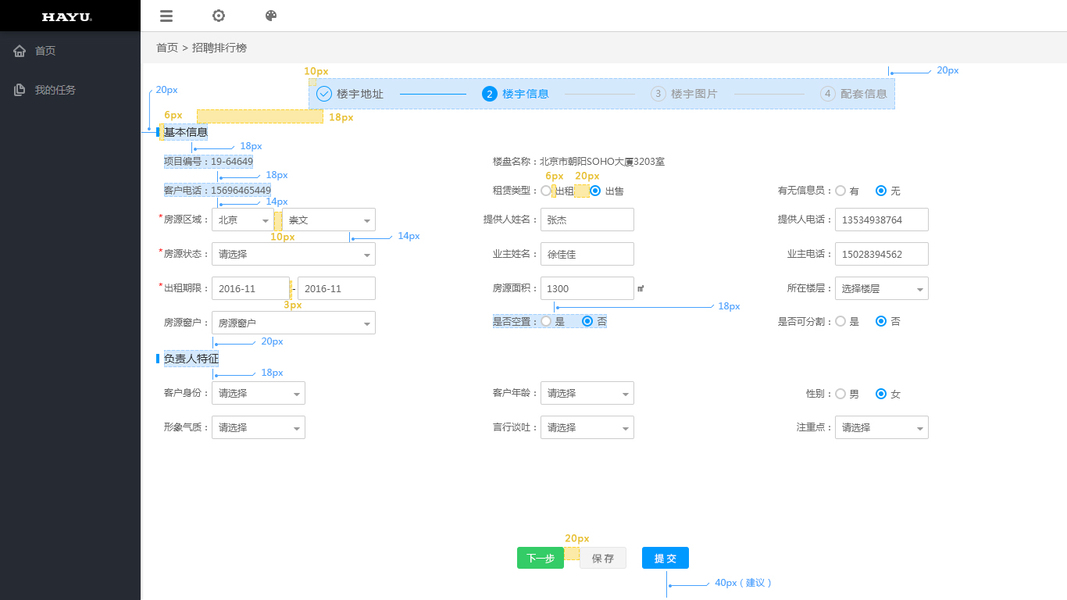Click the theme palette icon
Viewport: 1067px width, 600px height.
tap(271, 16)
